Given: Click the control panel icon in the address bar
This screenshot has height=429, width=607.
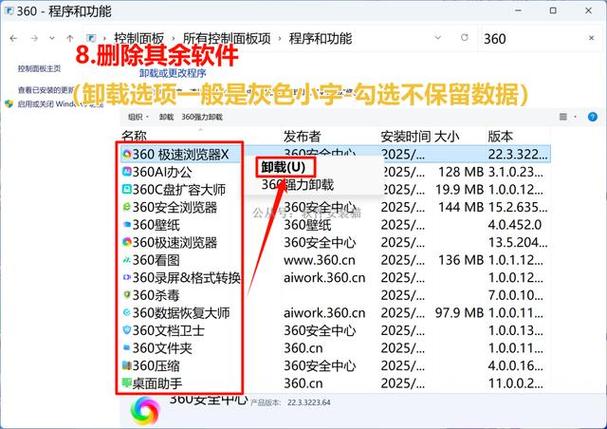Looking at the screenshot, I should click(91, 38).
